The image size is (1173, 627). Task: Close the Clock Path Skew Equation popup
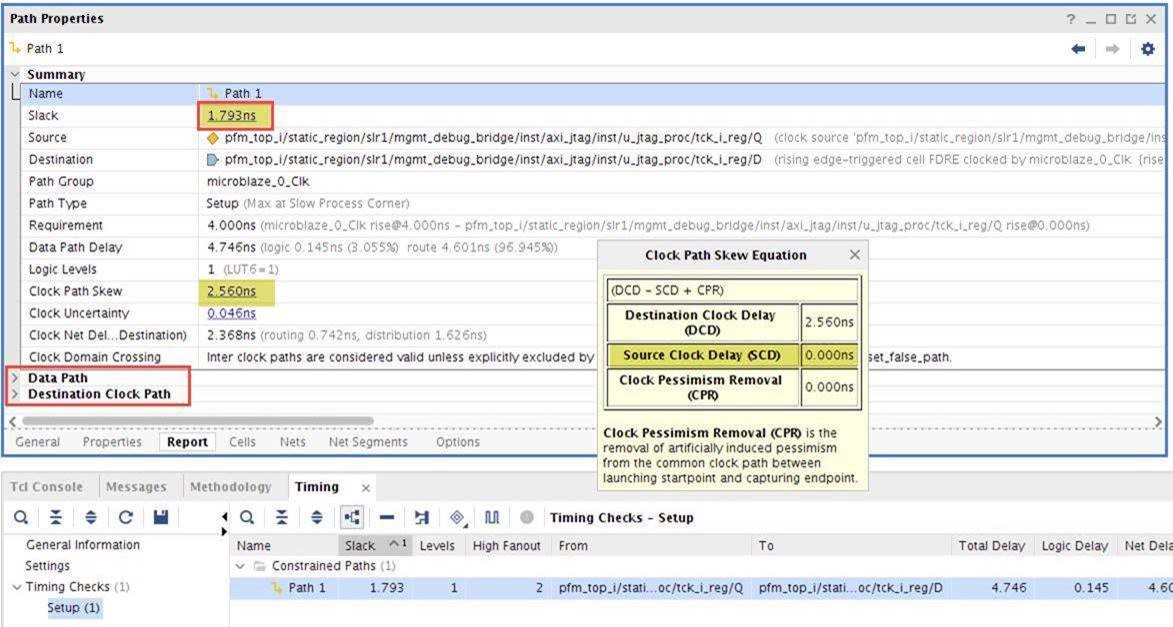coord(855,255)
